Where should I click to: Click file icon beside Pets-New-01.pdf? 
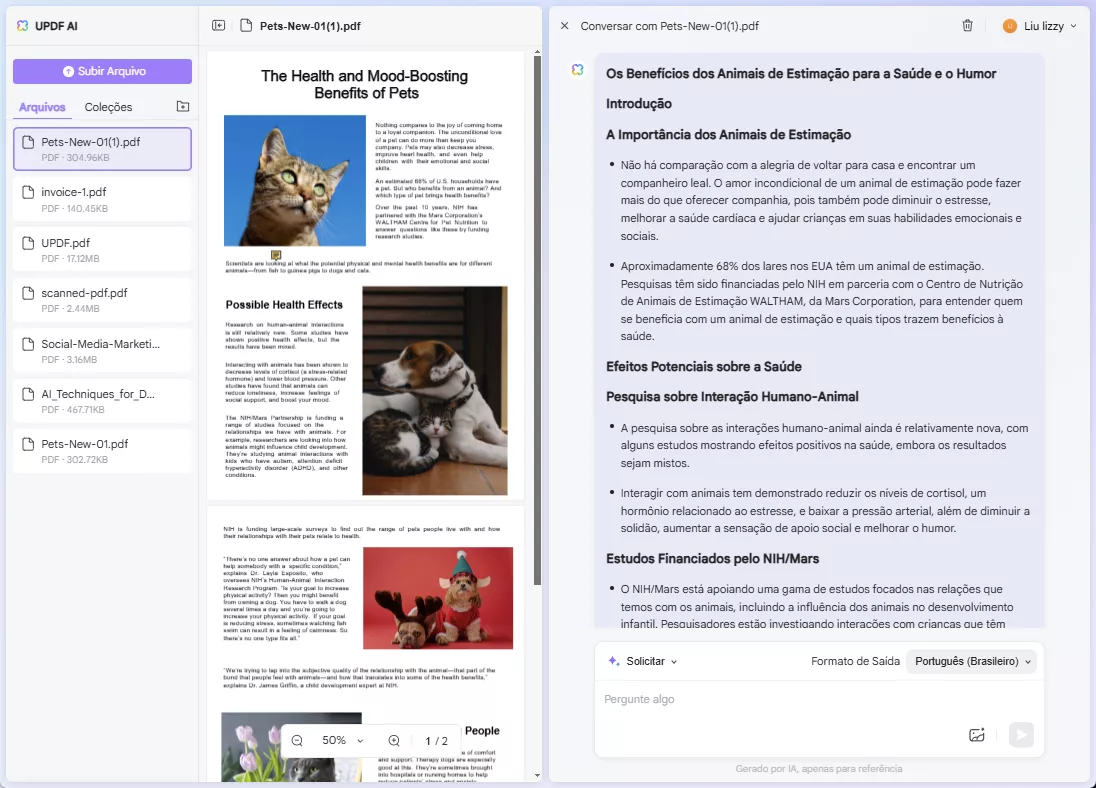28,444
